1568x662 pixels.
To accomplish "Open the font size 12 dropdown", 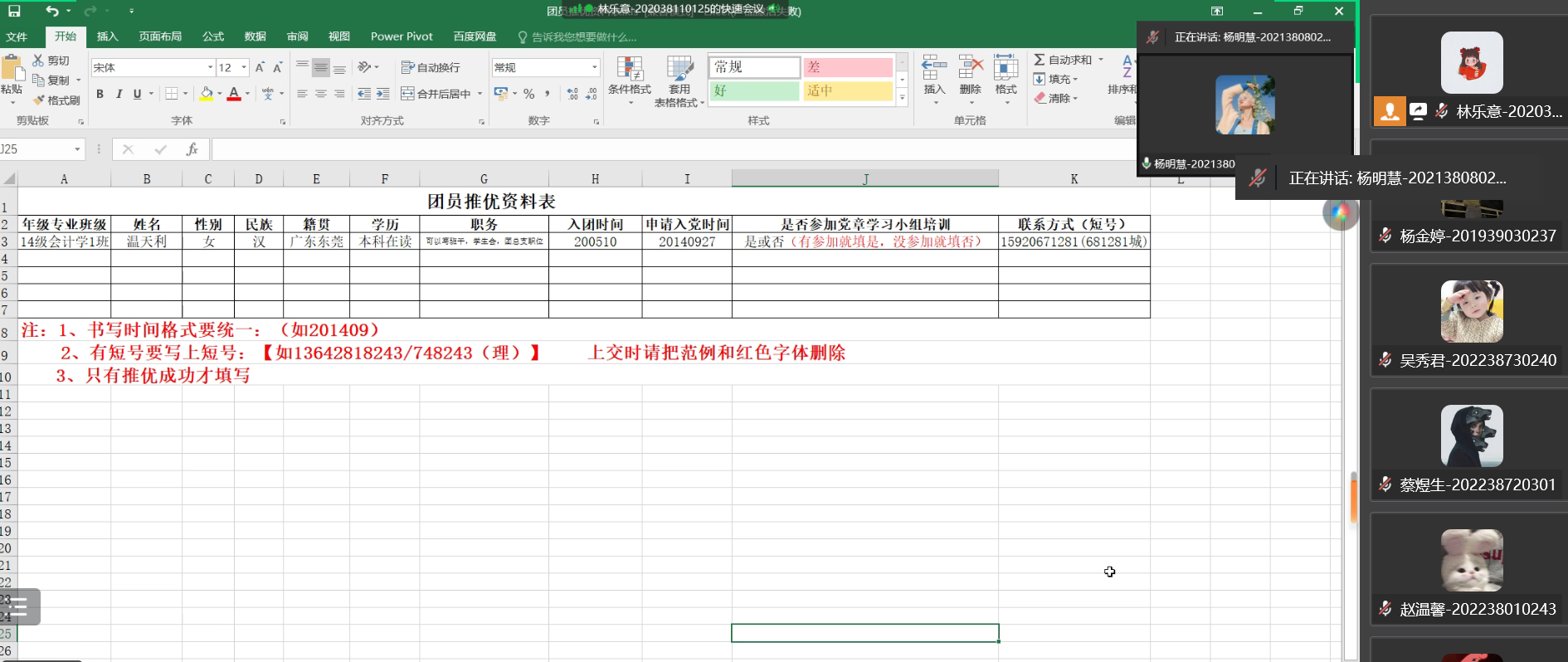I will 244,67.
